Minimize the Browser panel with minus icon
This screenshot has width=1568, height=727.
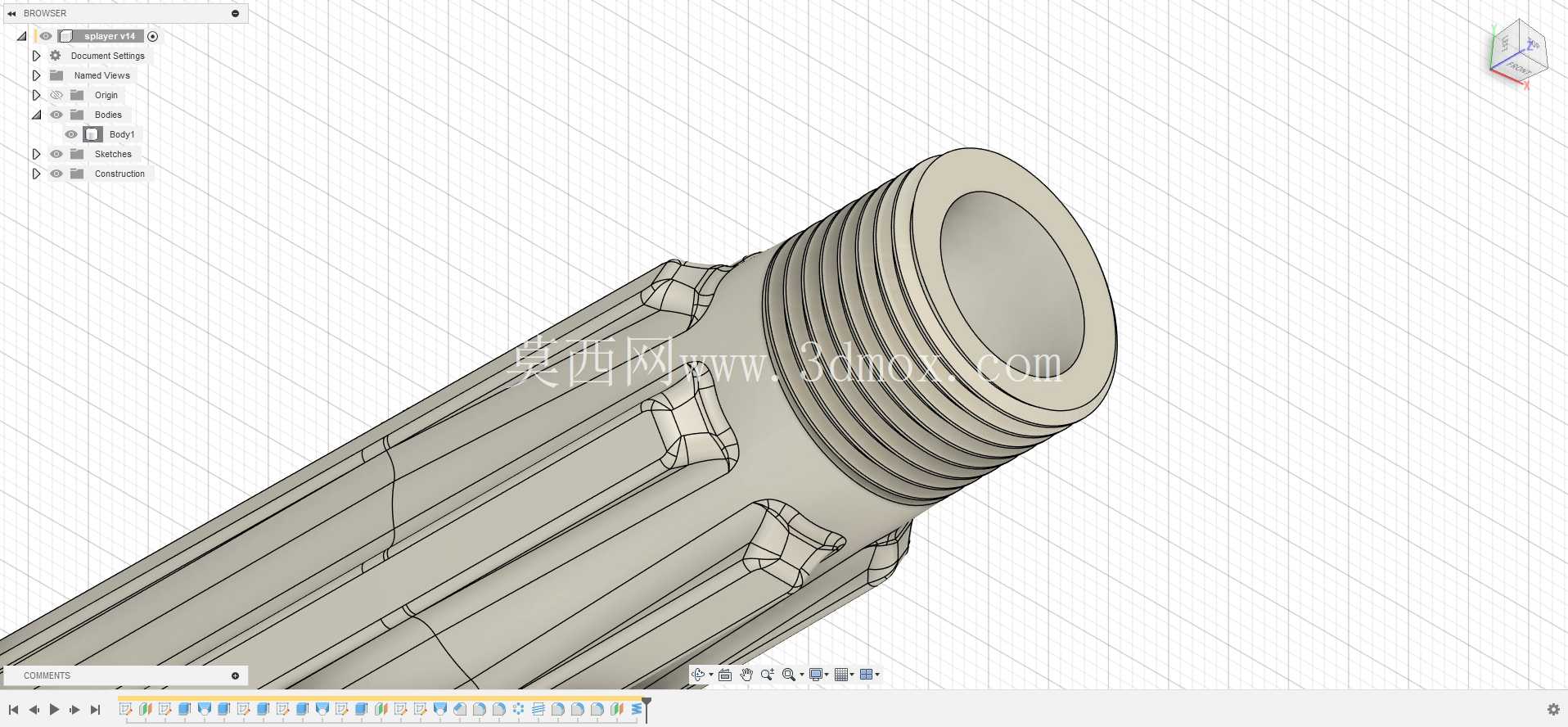235,13
